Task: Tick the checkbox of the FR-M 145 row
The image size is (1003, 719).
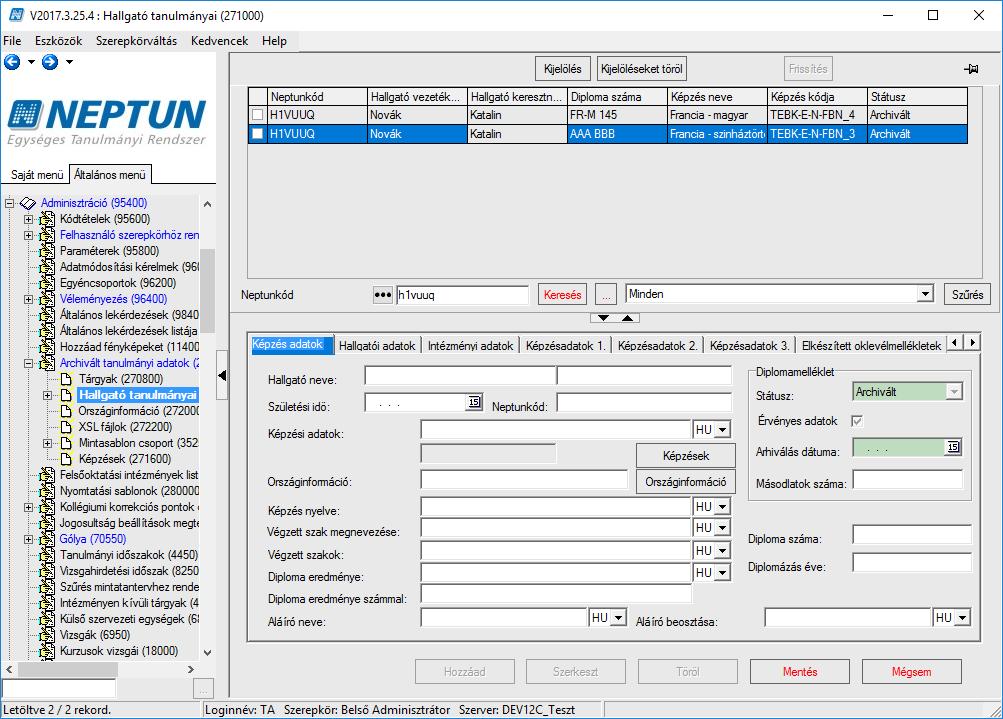Action: pos(257,115)
